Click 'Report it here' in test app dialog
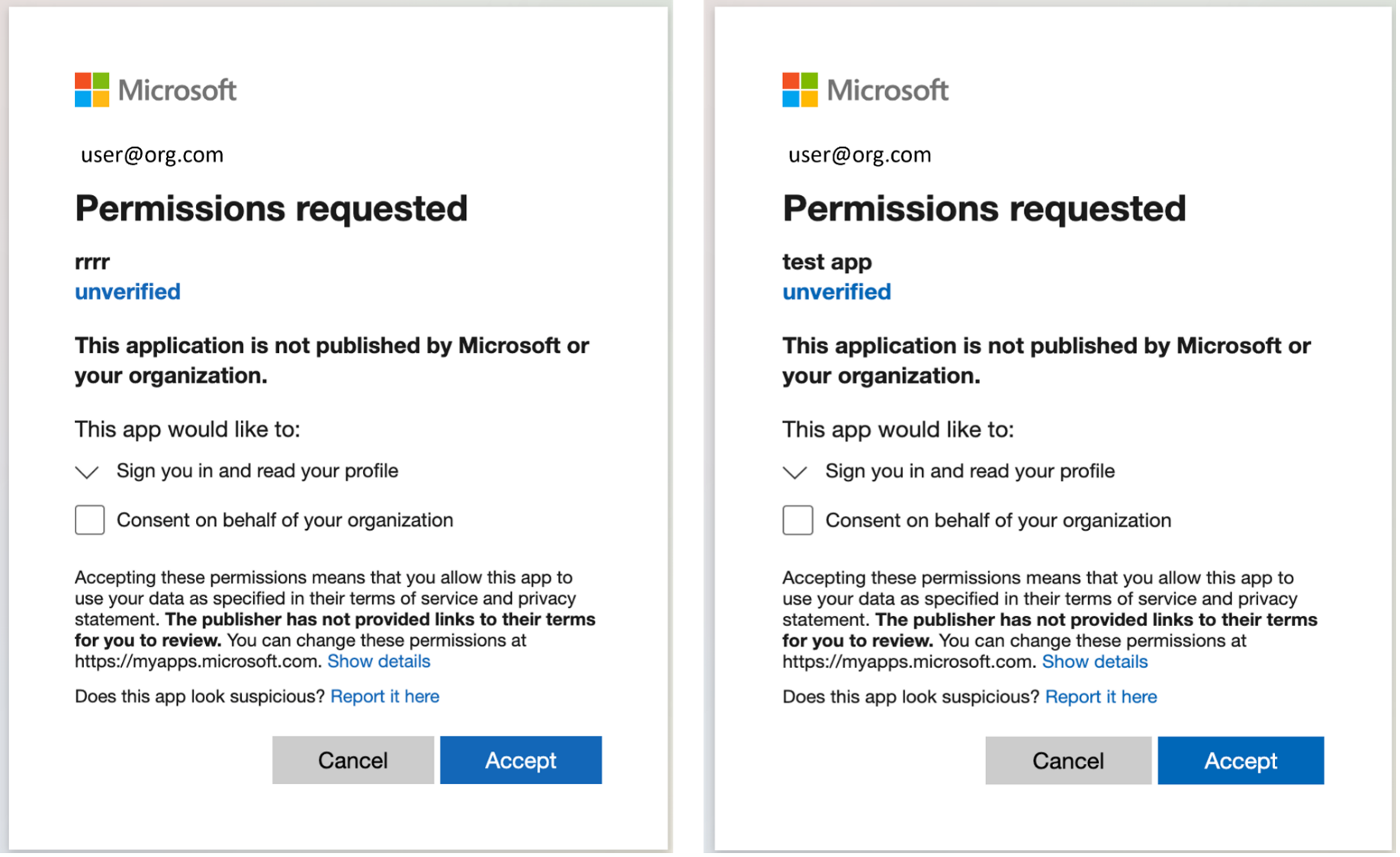The width and height of the screenshot is (1400, 857). tap(1101, 696)
